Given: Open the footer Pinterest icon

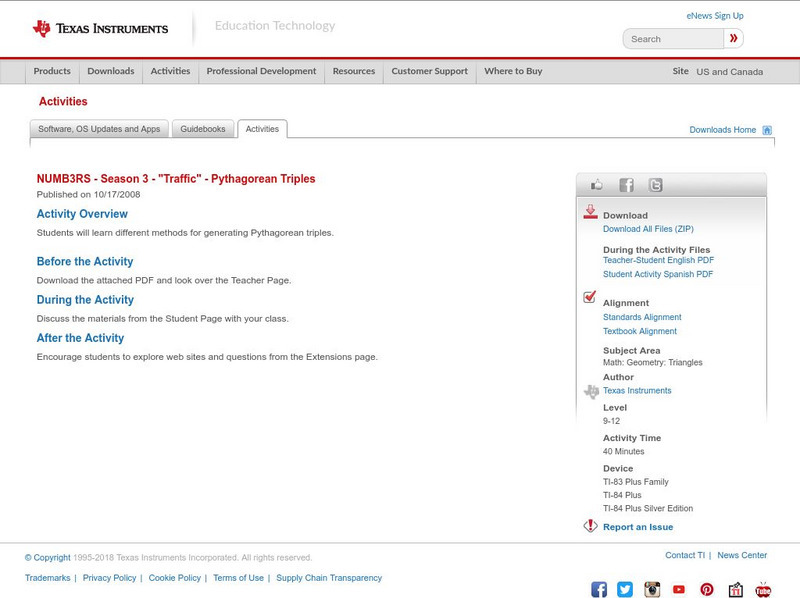Looking at the screenshot, I should point(707,589).
